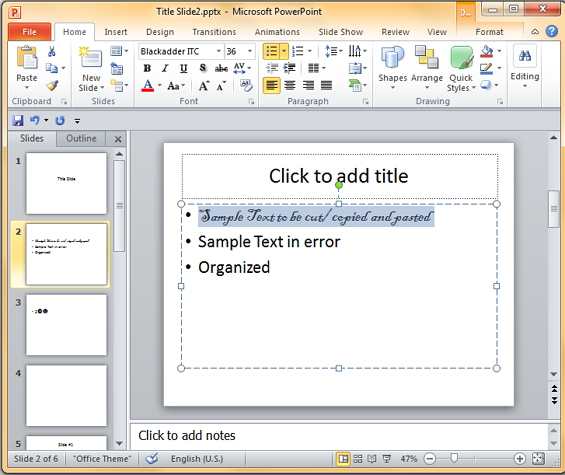Fit slide to current window
The height and width of the screenshot is (475, 565).
point(538,458)
